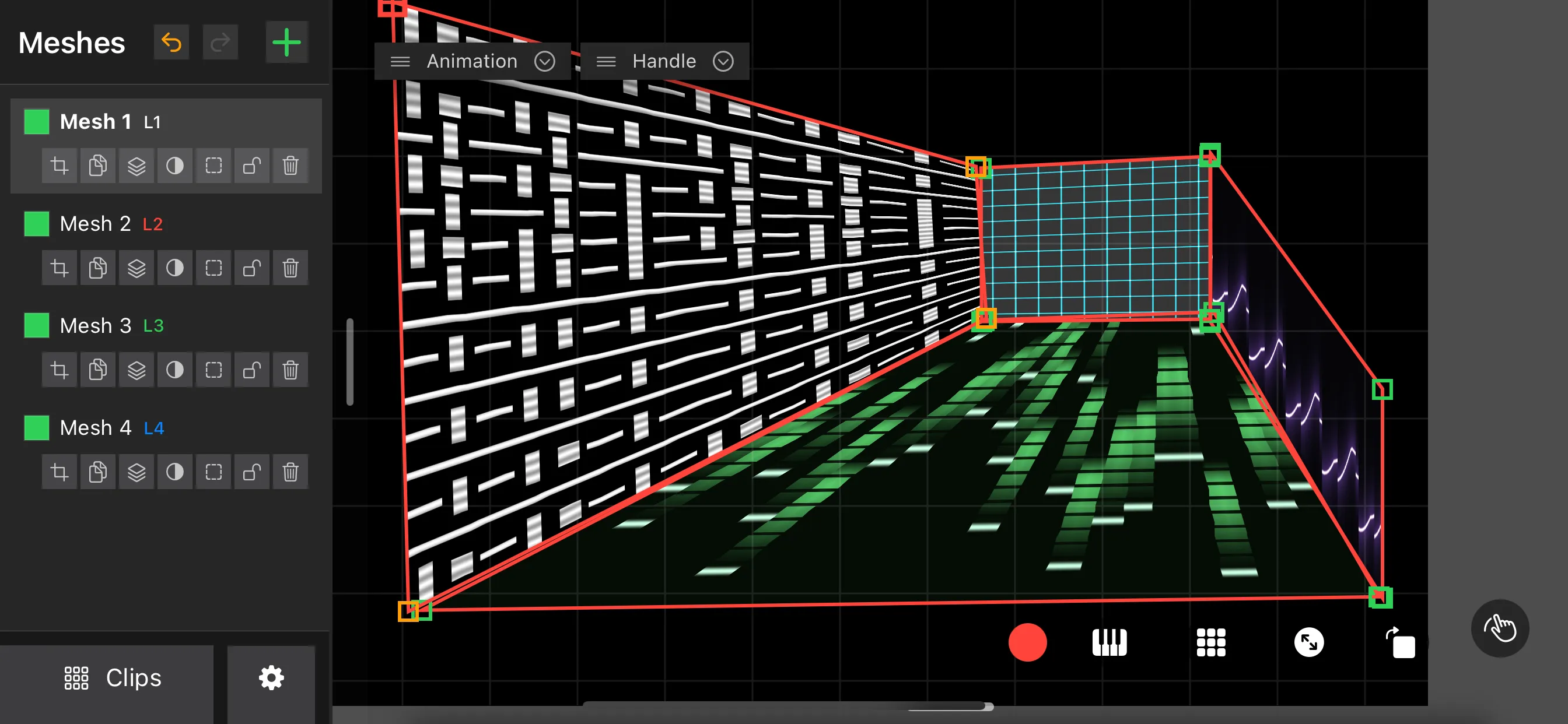Select dashed-square mask icon for Mesh 3
The image size is (1568, 724).
pos(213,370)
